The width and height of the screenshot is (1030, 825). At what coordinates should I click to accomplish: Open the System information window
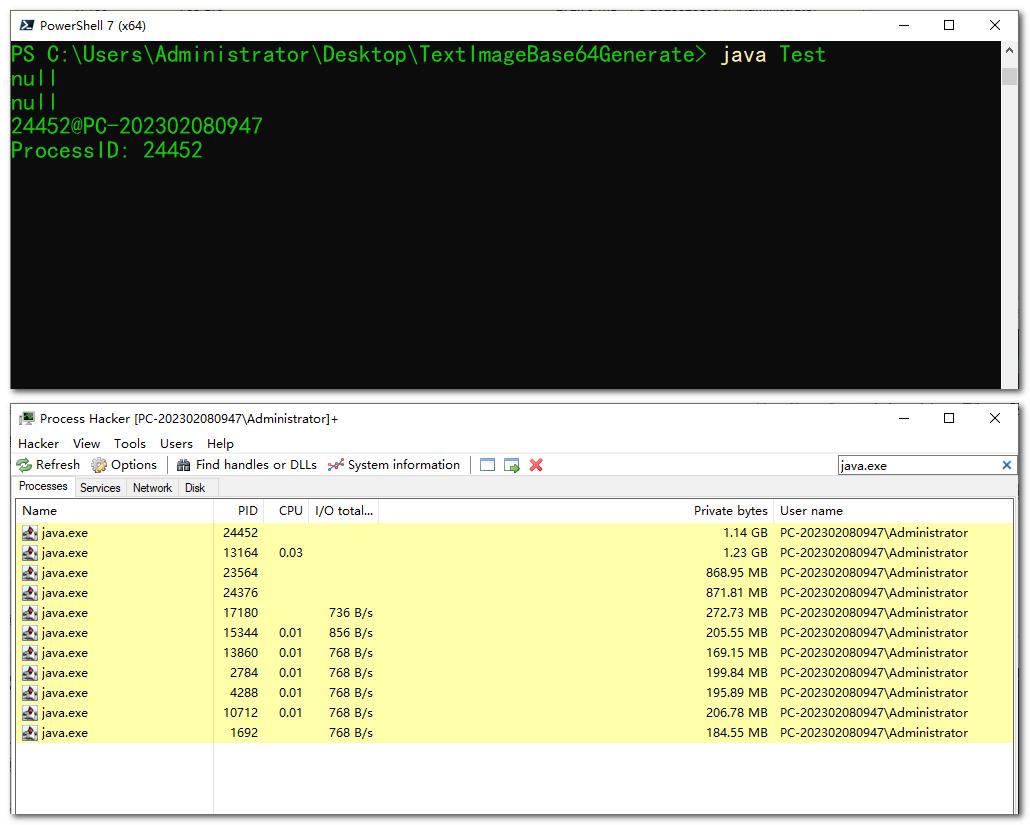click(393, 465)
